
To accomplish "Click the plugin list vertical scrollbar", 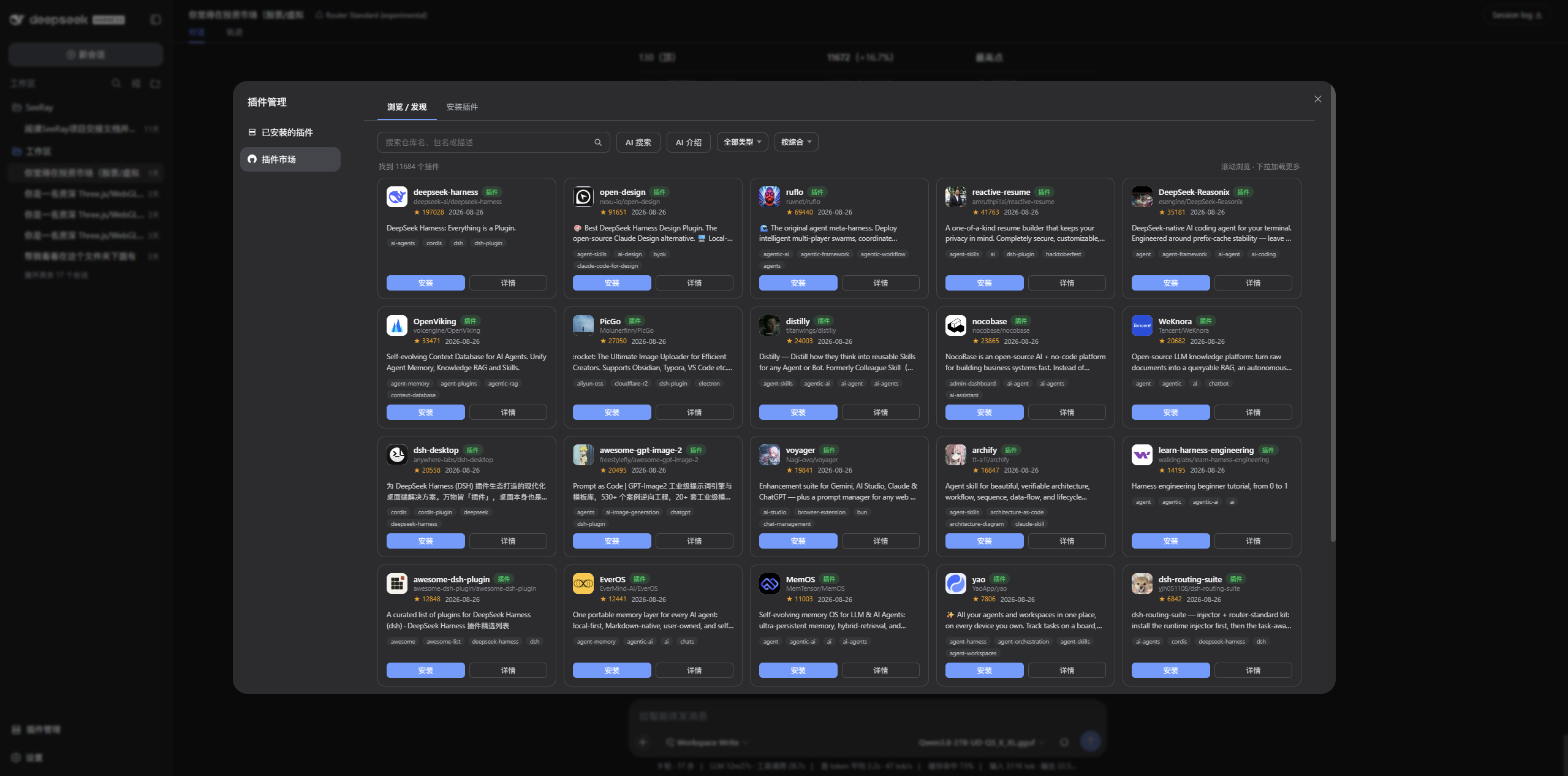I will pyautogui.click(x=1333, y=313).
